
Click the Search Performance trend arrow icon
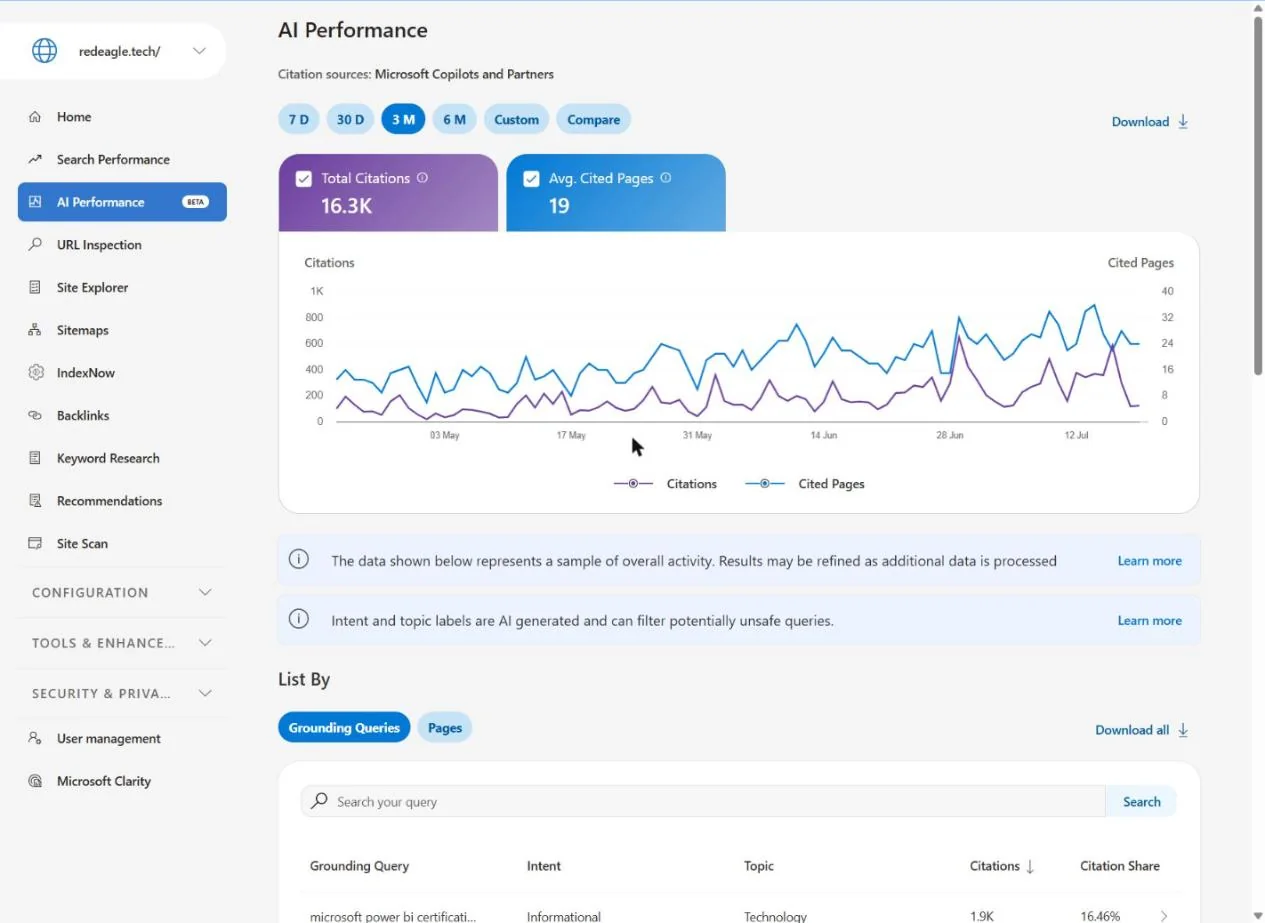click(36, 159)
